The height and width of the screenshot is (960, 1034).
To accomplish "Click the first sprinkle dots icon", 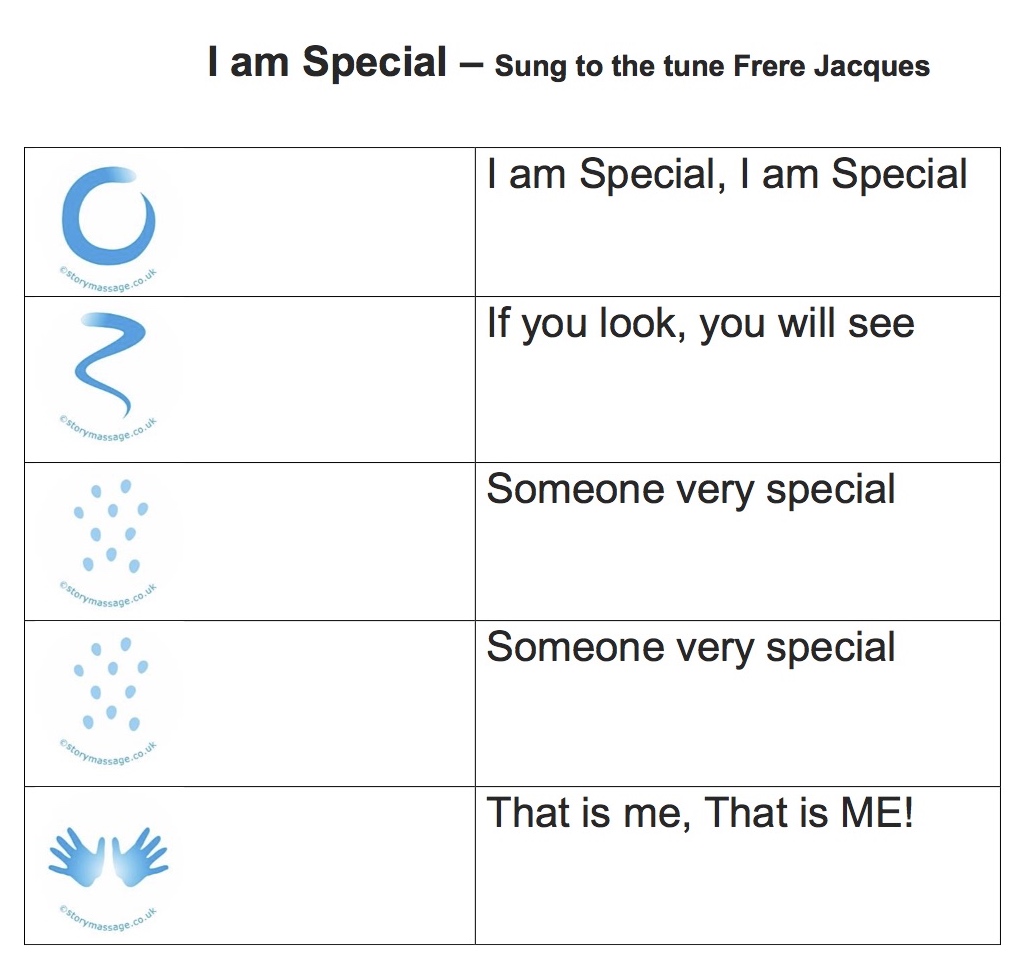I will (x=111, y=526).
